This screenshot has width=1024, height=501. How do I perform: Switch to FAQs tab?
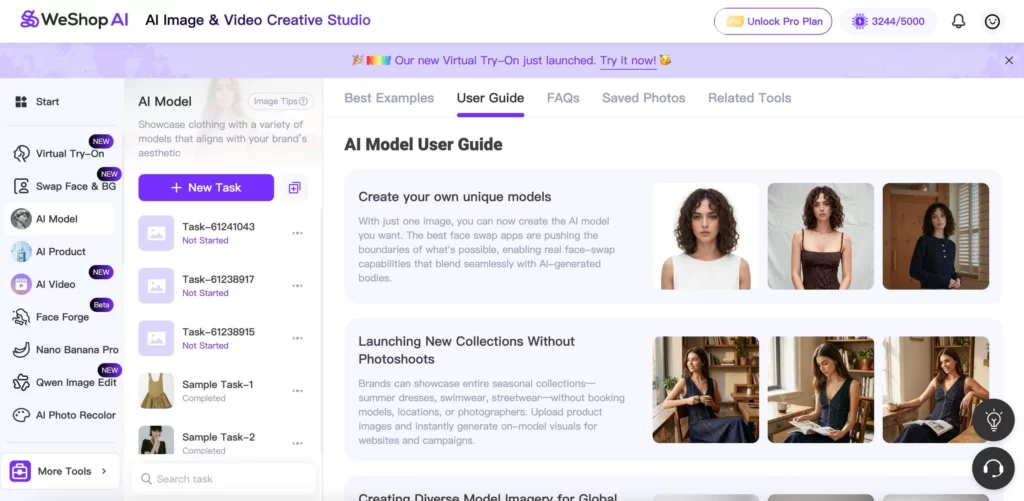[563, 98]
